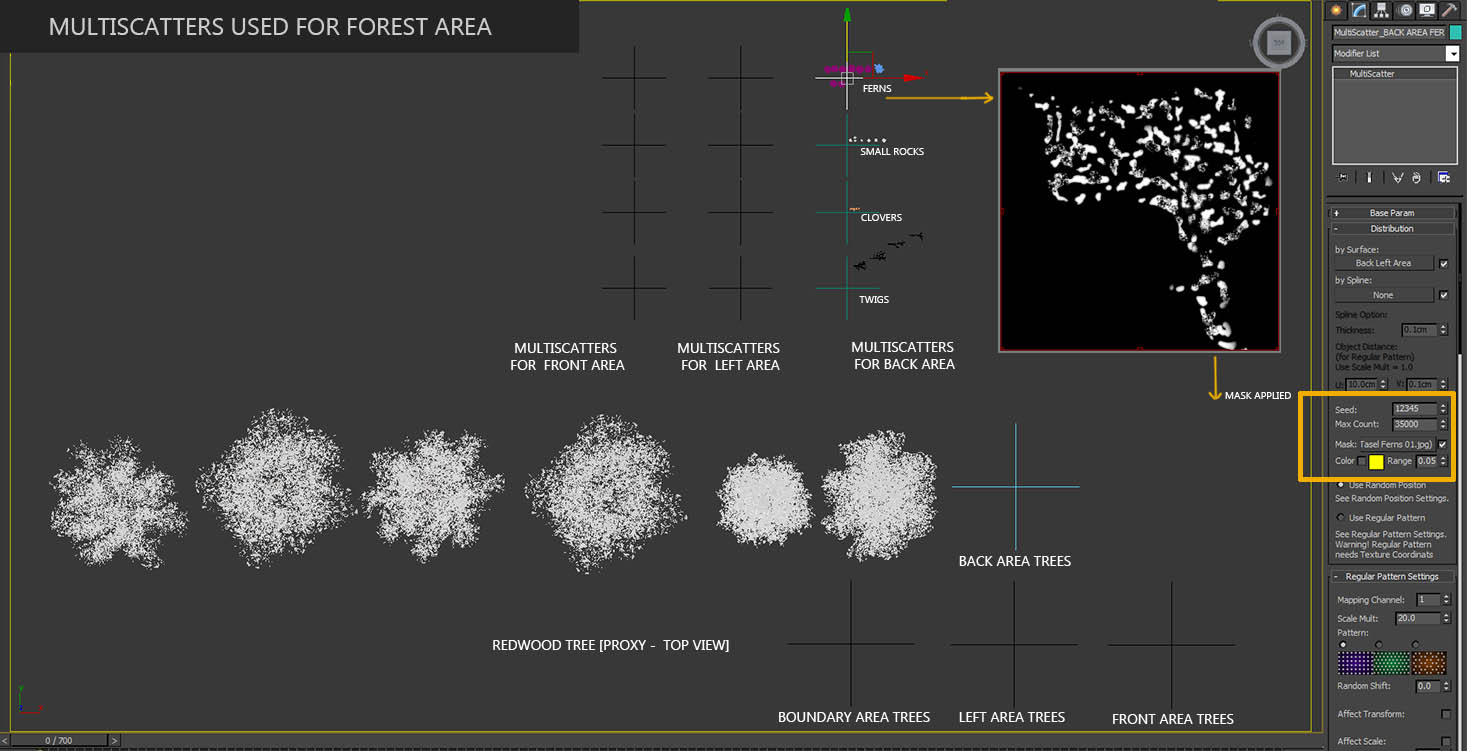This screenshot has height=751, width=1467.
Task: Click the Back Left Area surface button
Action: [1384, 264]
